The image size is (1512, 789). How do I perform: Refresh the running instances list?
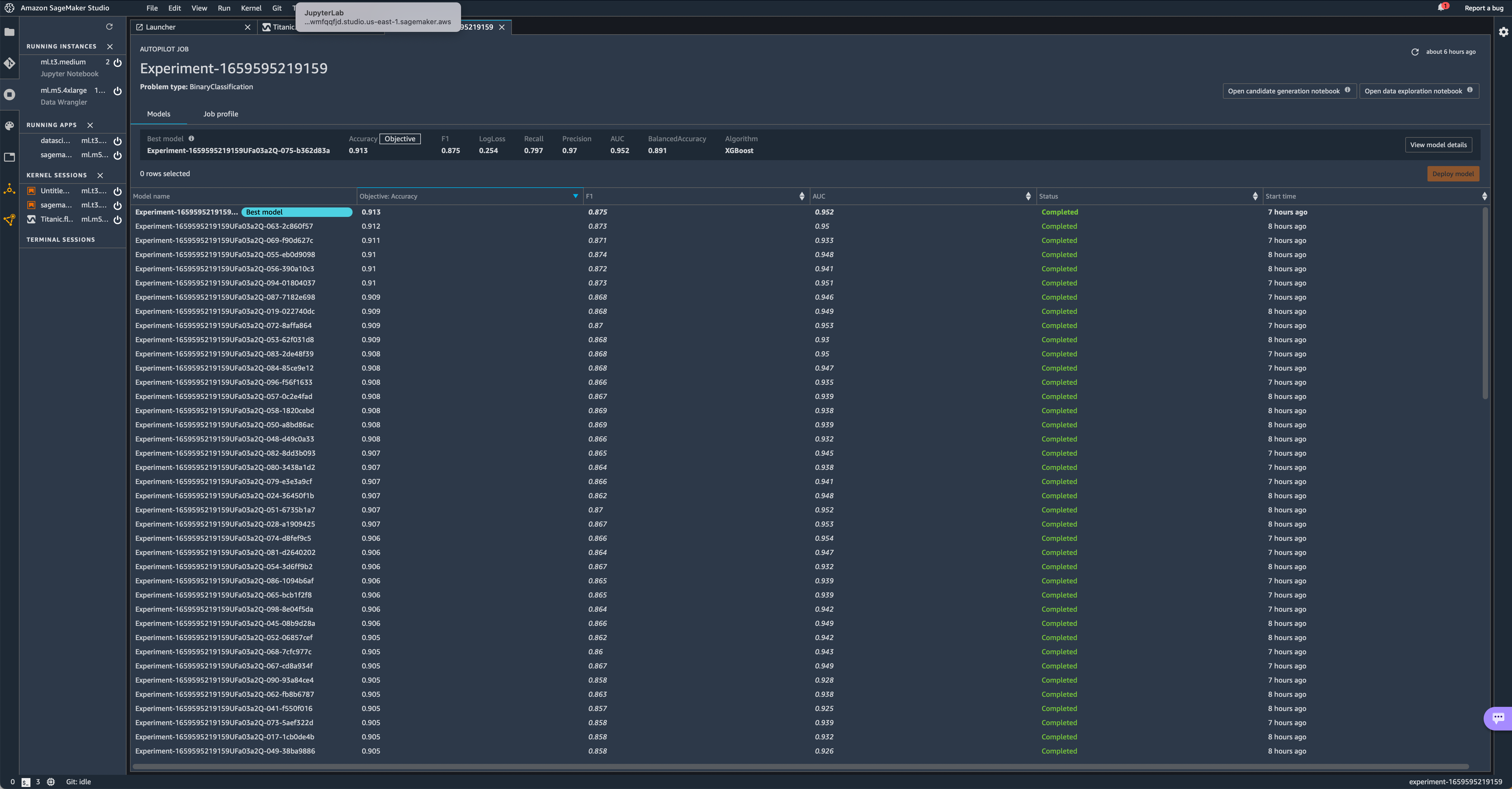pos(109,27)
